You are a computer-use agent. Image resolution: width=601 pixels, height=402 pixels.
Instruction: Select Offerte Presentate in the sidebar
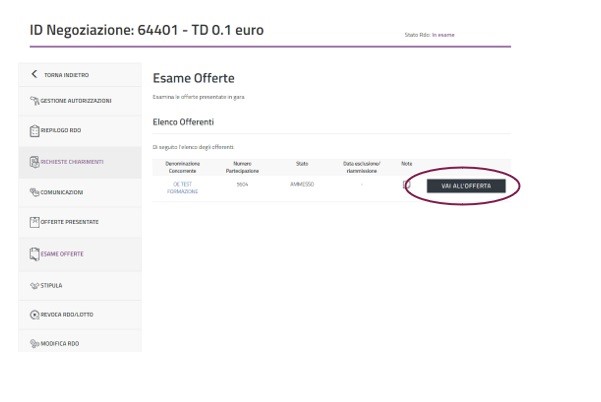coord(71,222)
